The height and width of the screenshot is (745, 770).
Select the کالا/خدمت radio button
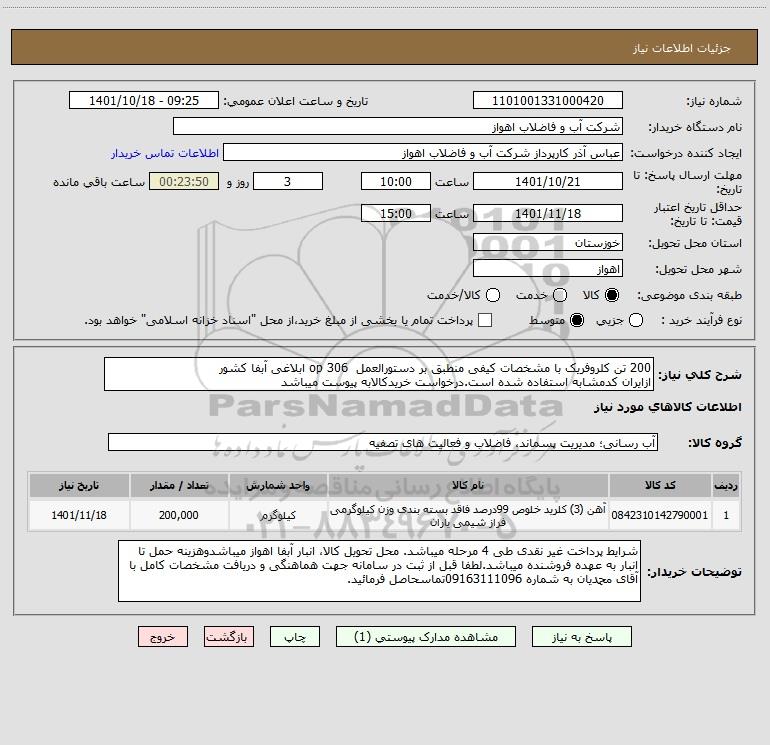[493, 295]
